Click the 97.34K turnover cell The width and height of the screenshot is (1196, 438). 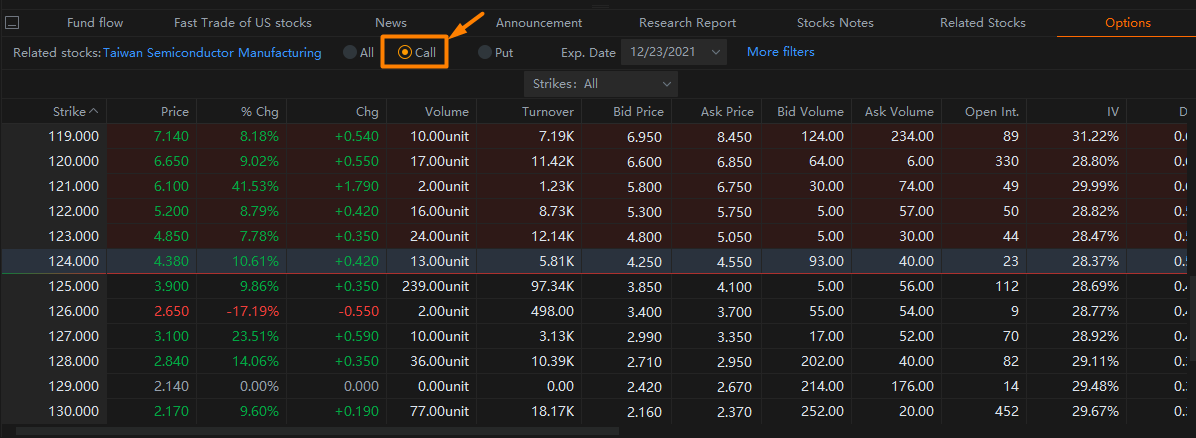coord(551,286)
